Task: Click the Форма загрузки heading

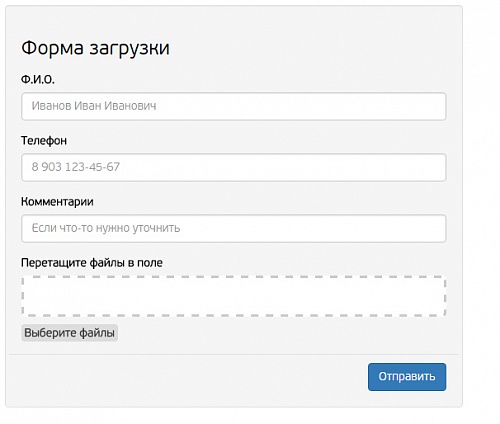Action: [x=96, y=48]
